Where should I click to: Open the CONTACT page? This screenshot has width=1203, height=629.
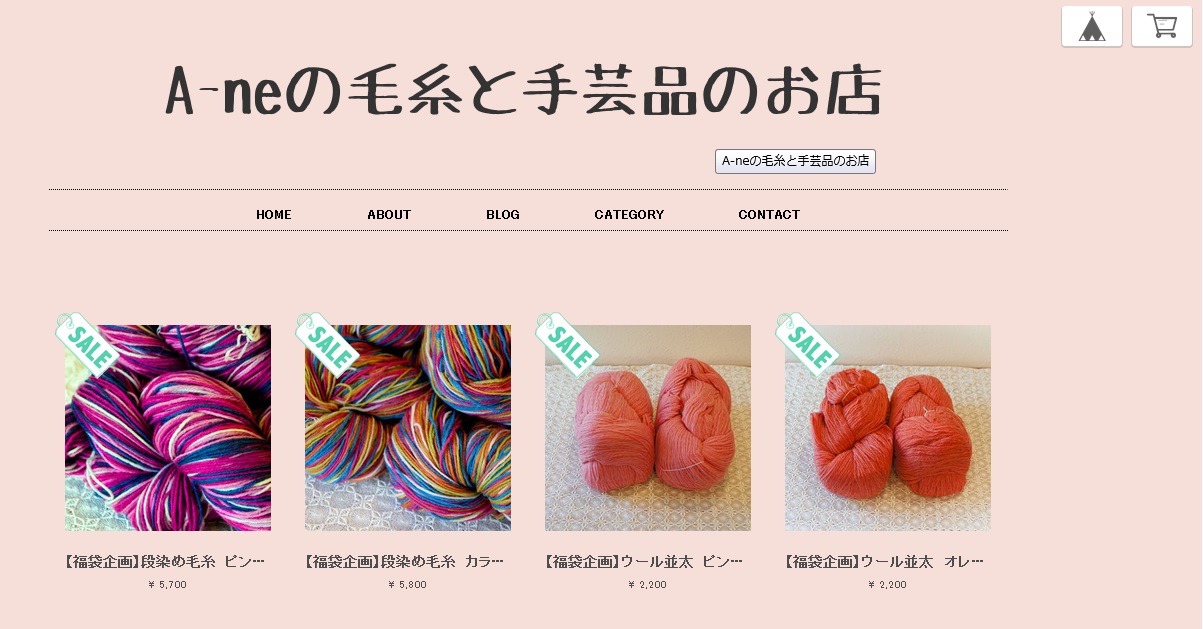[769, 214]
